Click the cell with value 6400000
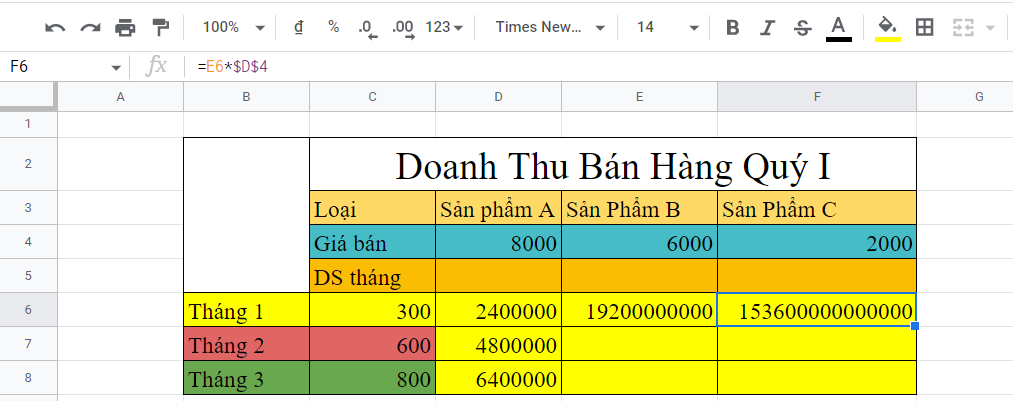Viewport: 1013px width, 401px height. [x=498, y=378]
